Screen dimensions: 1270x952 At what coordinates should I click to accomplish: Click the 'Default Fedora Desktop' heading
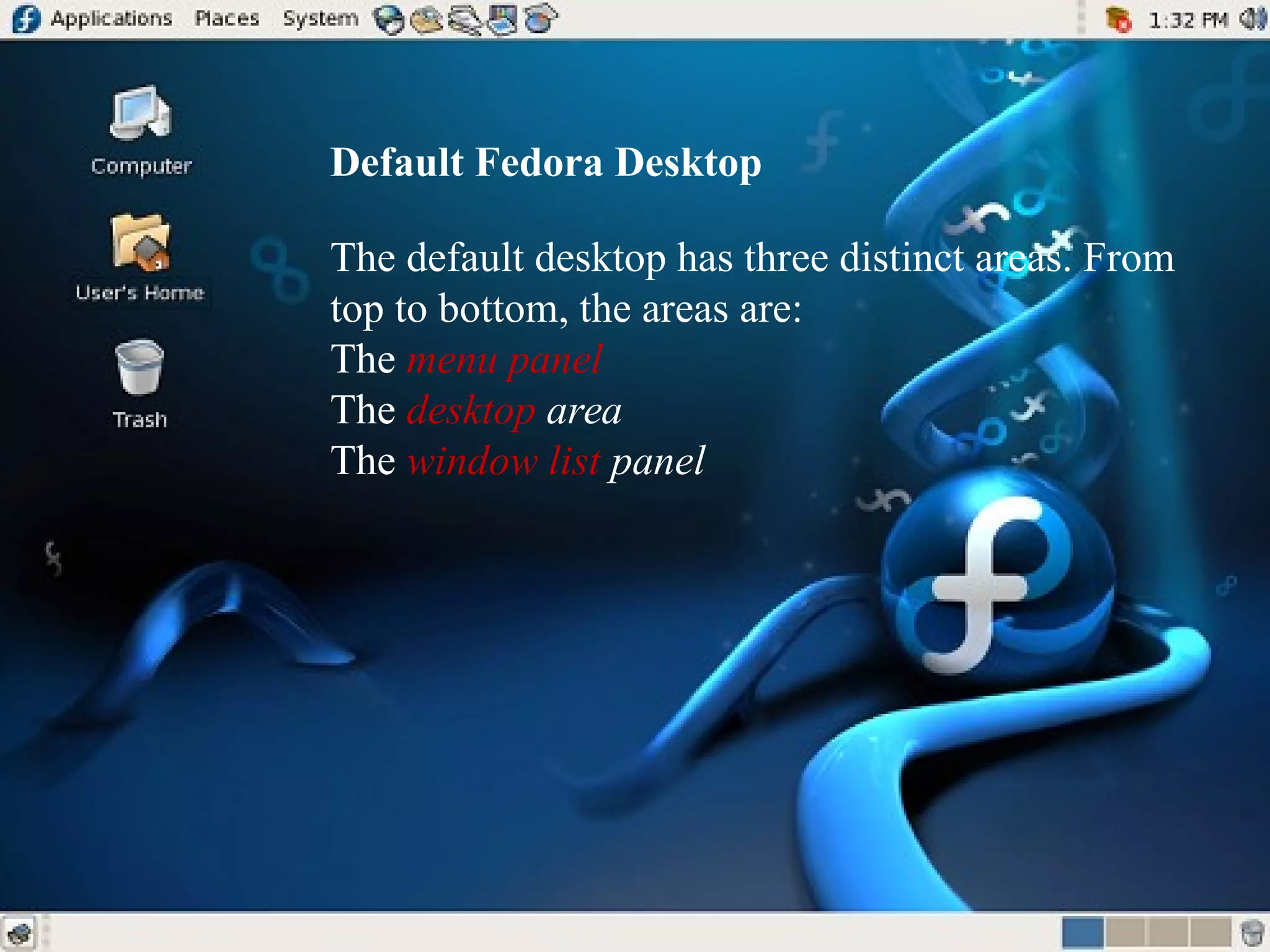(x=546, y=163)
